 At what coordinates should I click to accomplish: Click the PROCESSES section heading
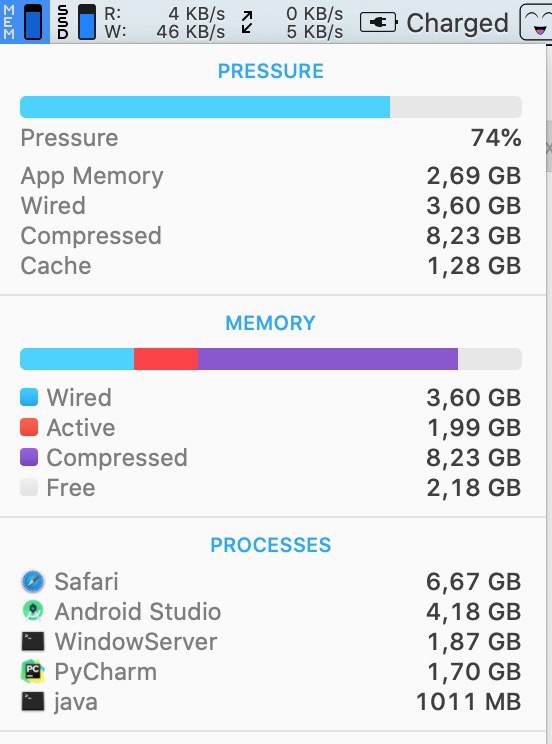tap(271, 545)
